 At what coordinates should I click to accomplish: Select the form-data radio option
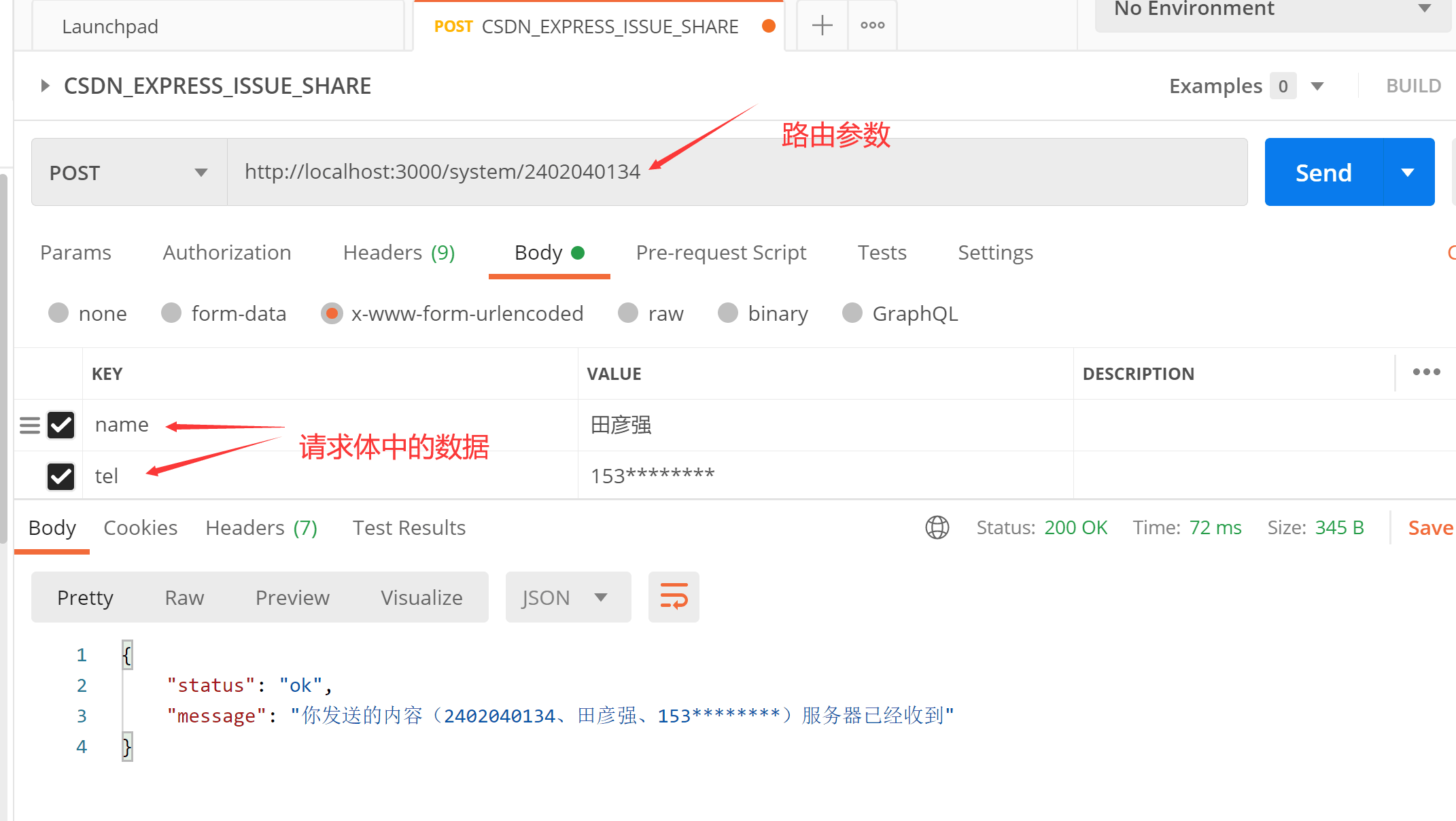171,313
